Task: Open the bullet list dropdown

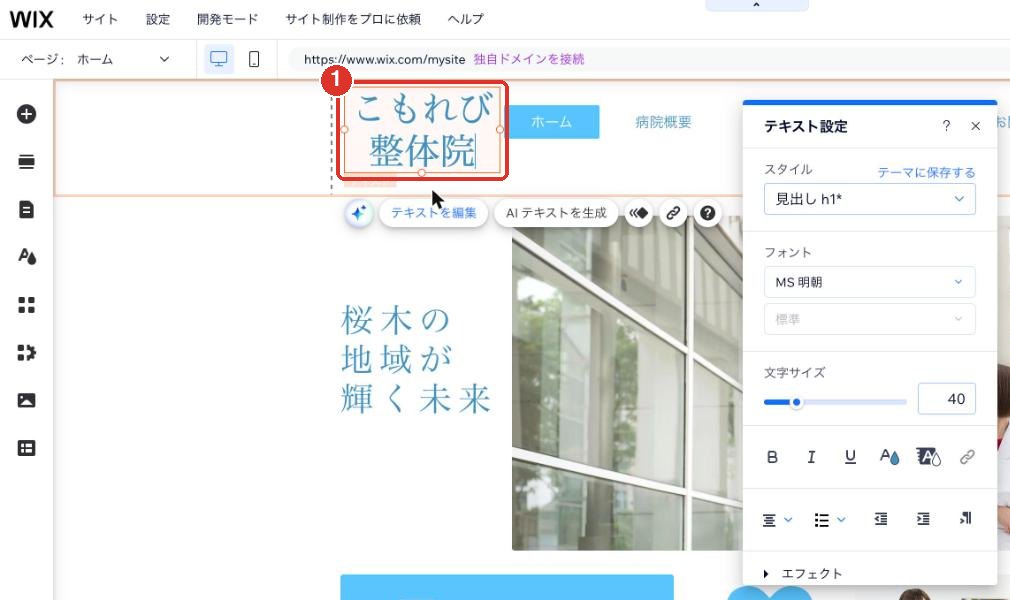Action: point(829,519)
